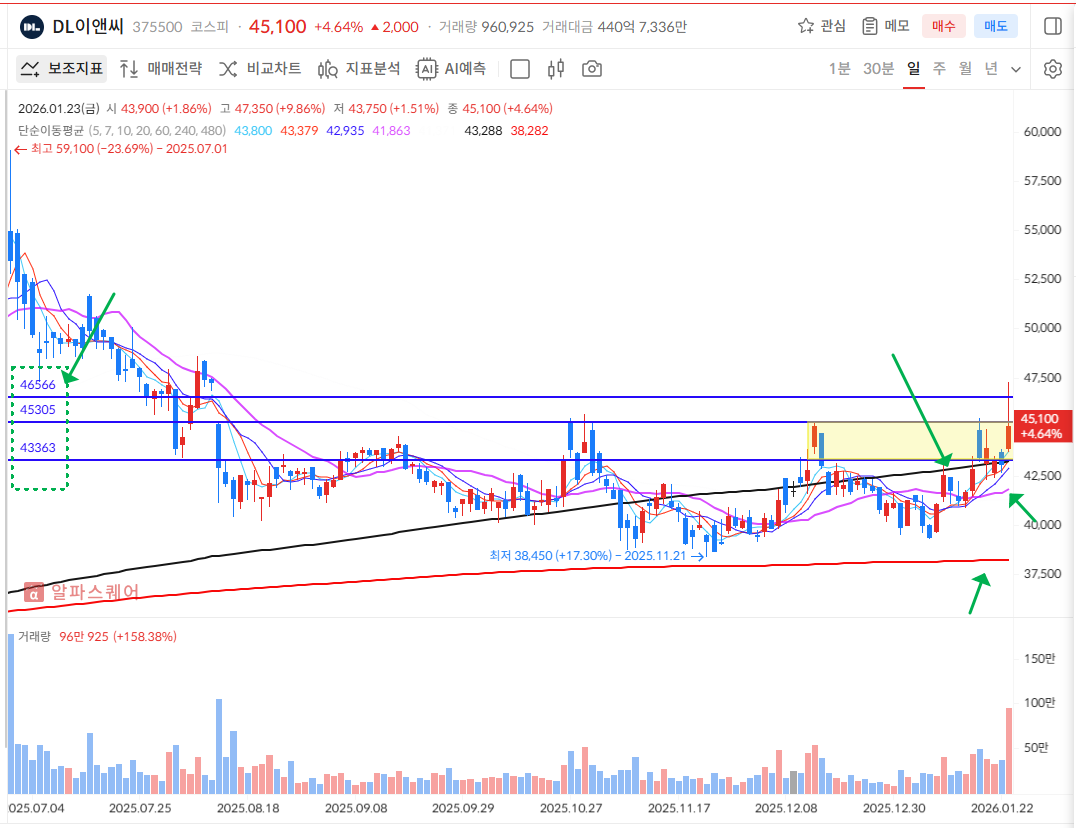Switch to 30분 timeframe tab
Viewport: 1076px width, 828px height.
[878, 69]
